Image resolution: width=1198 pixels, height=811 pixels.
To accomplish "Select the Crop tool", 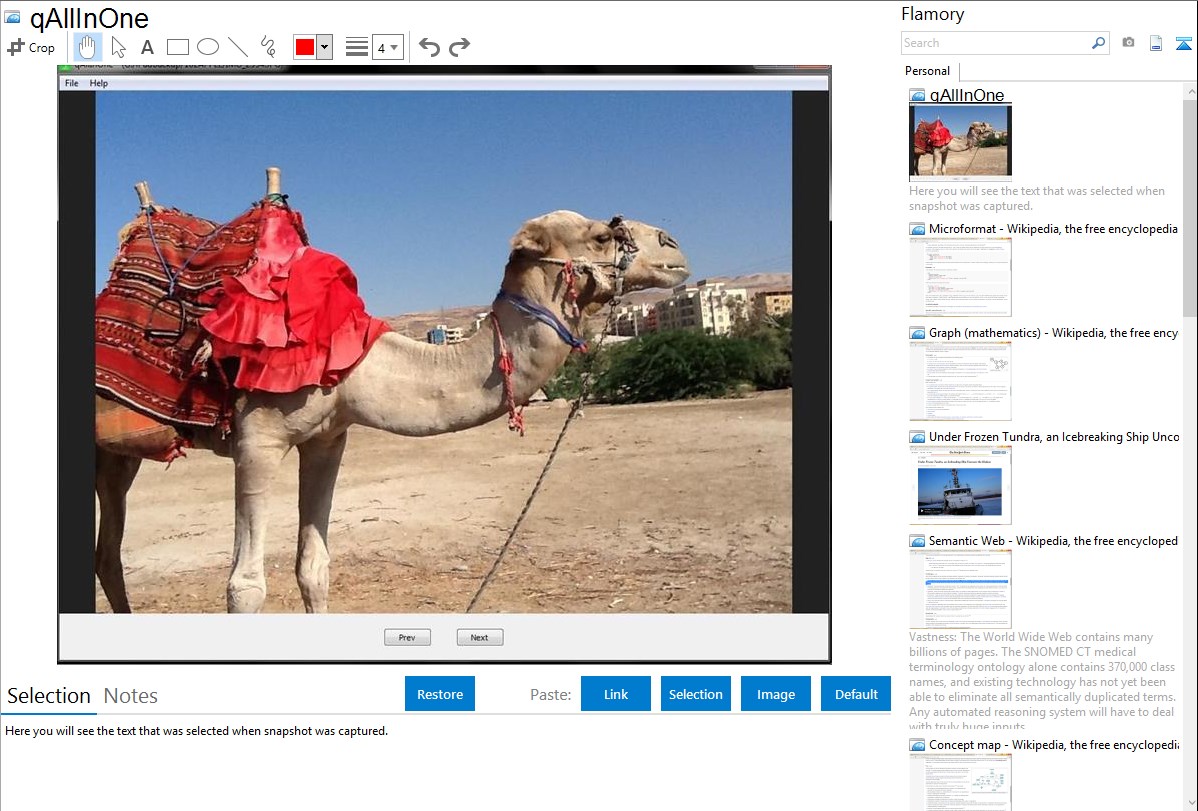I will (x=31, y=47).
